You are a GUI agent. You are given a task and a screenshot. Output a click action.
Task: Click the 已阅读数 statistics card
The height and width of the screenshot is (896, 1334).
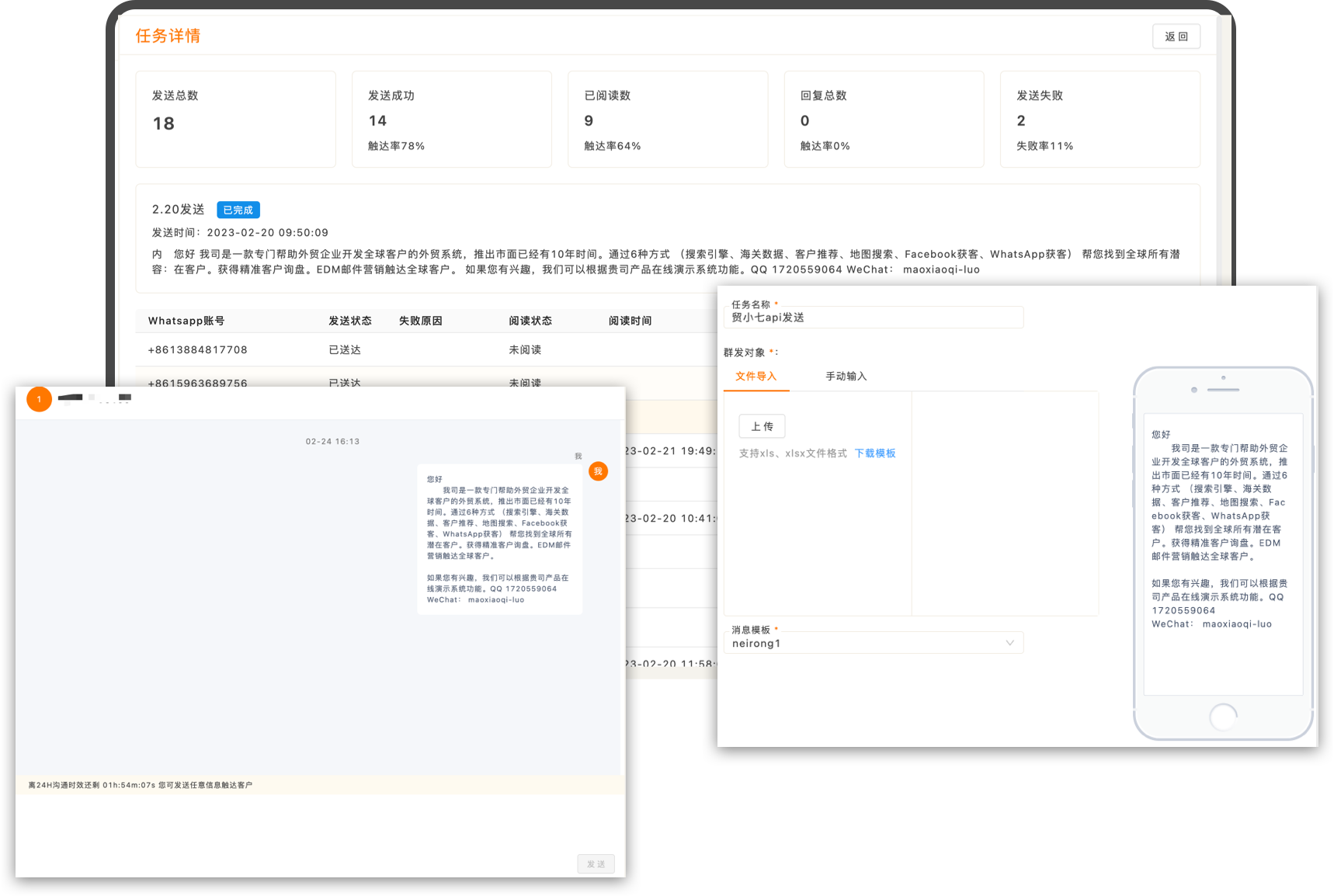(667, 119)
